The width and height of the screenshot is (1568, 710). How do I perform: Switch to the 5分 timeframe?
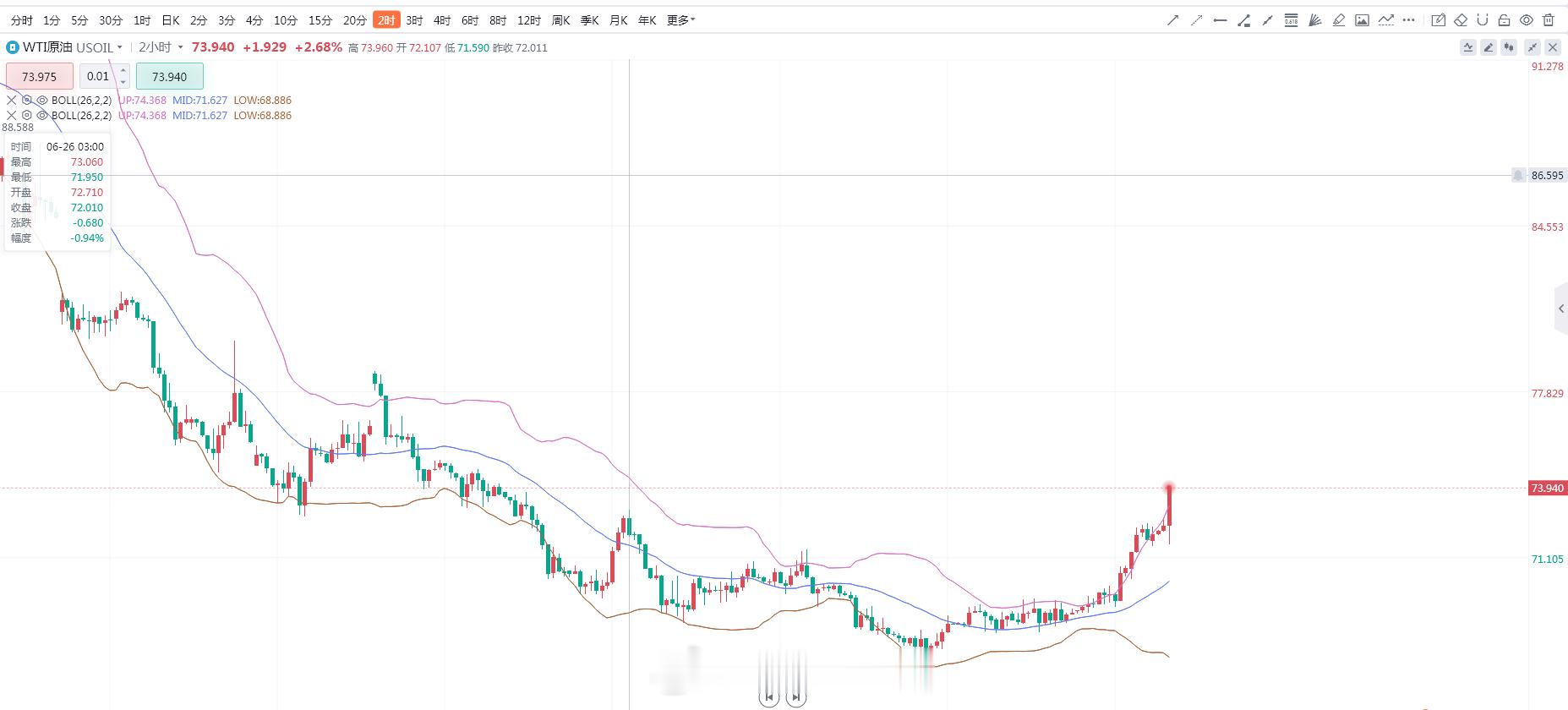click(x=79, y=20)
